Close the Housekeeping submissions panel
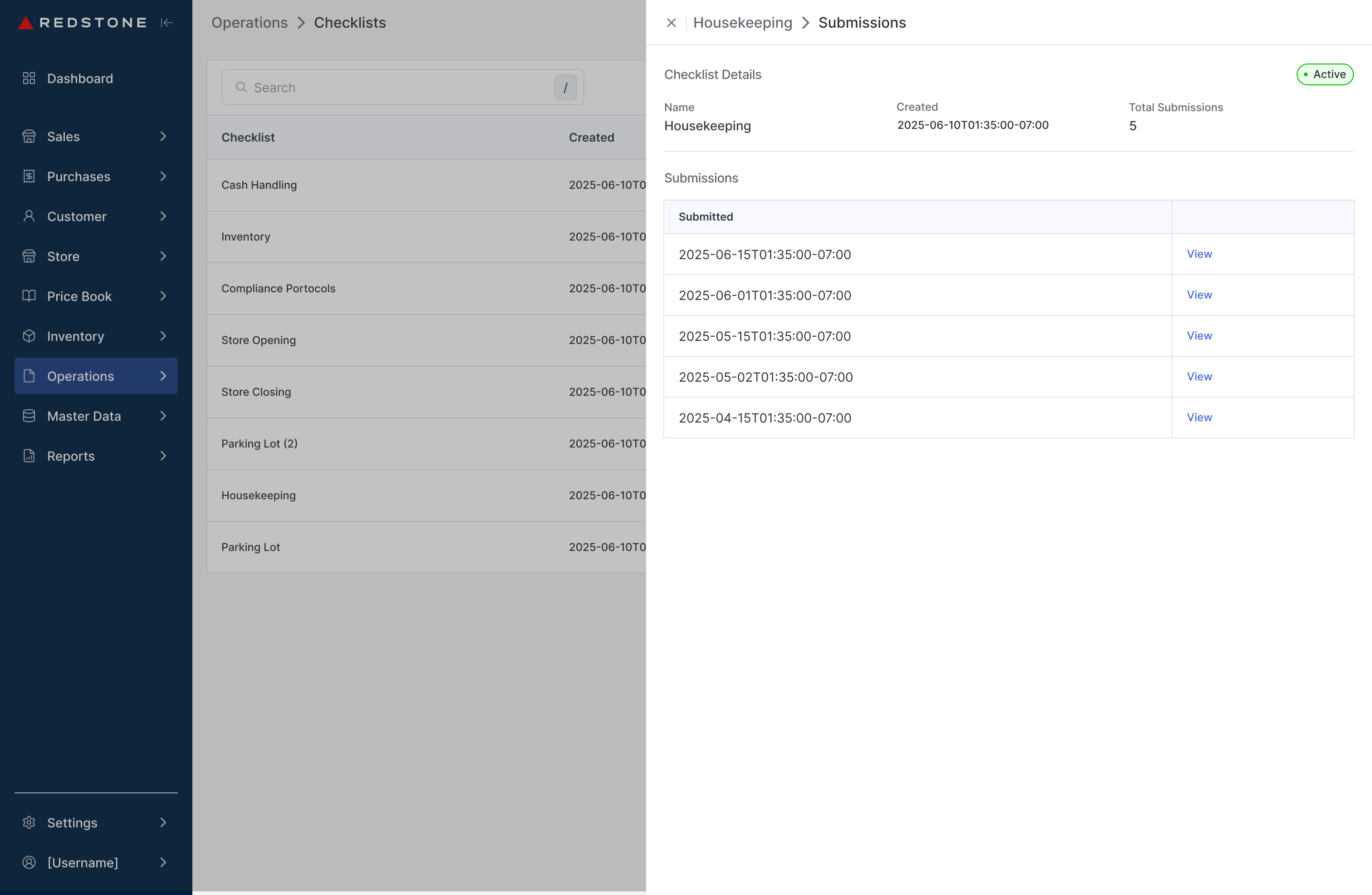The image size is (1372, 895). pos(671,23)
